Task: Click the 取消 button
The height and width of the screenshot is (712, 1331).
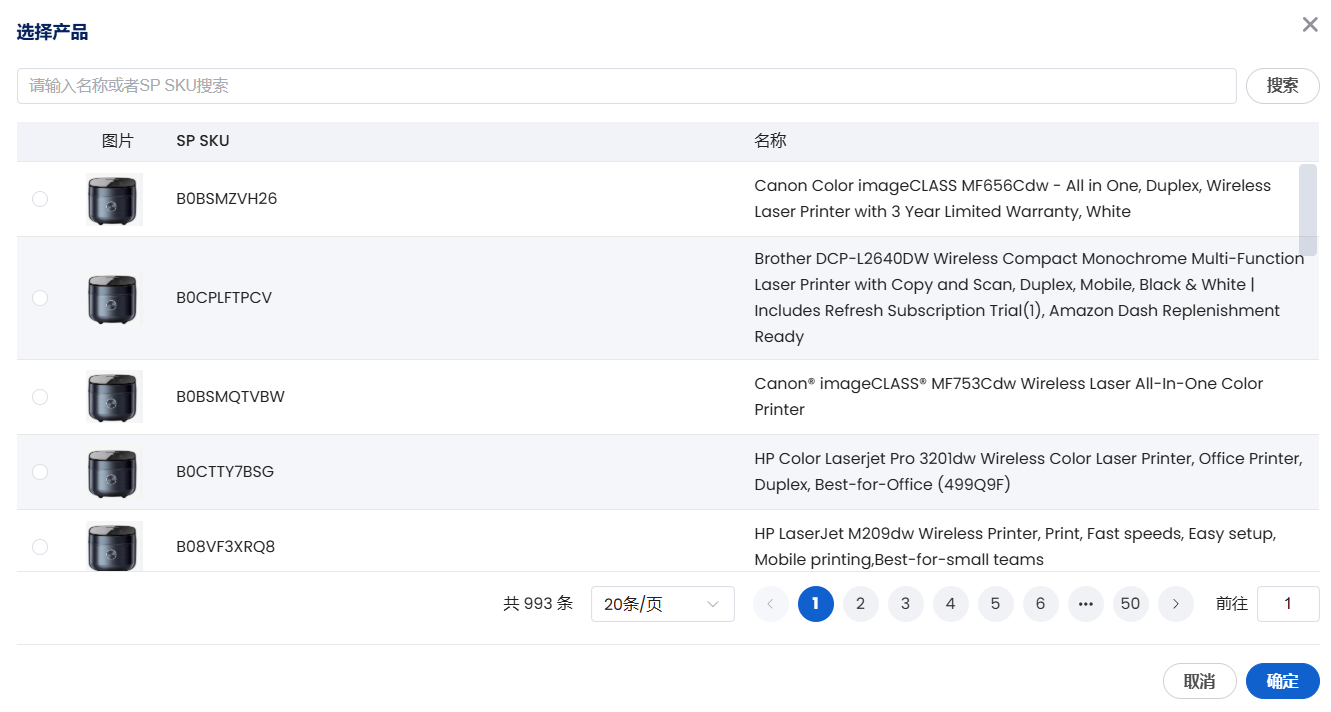Action: (1200, 681)
